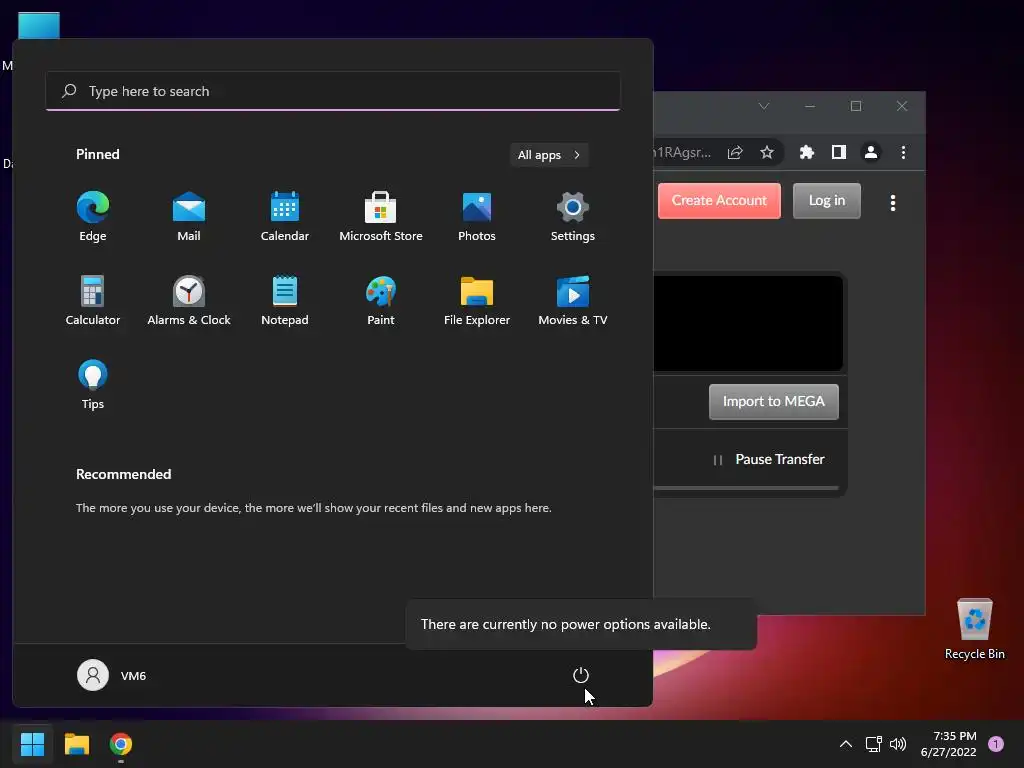This screenshot has height=768, width=1024.
Task: Click the black file preview thumbnail
Action: point(748,323)
